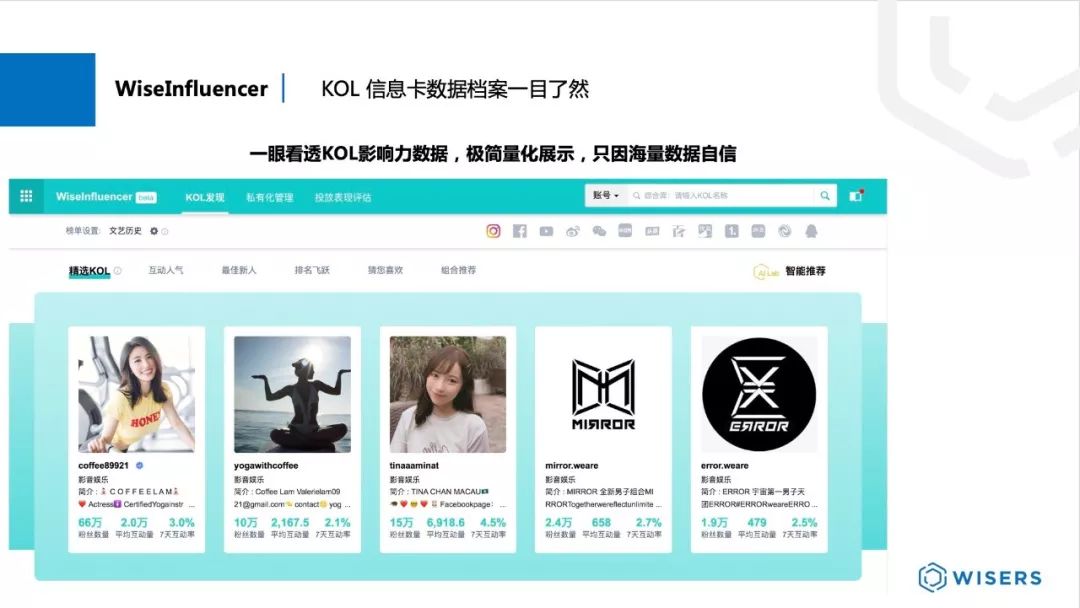The height and width of the screenshot is (608, 1080).
Task: Click the search magnifier button
Action: (824, 196)
